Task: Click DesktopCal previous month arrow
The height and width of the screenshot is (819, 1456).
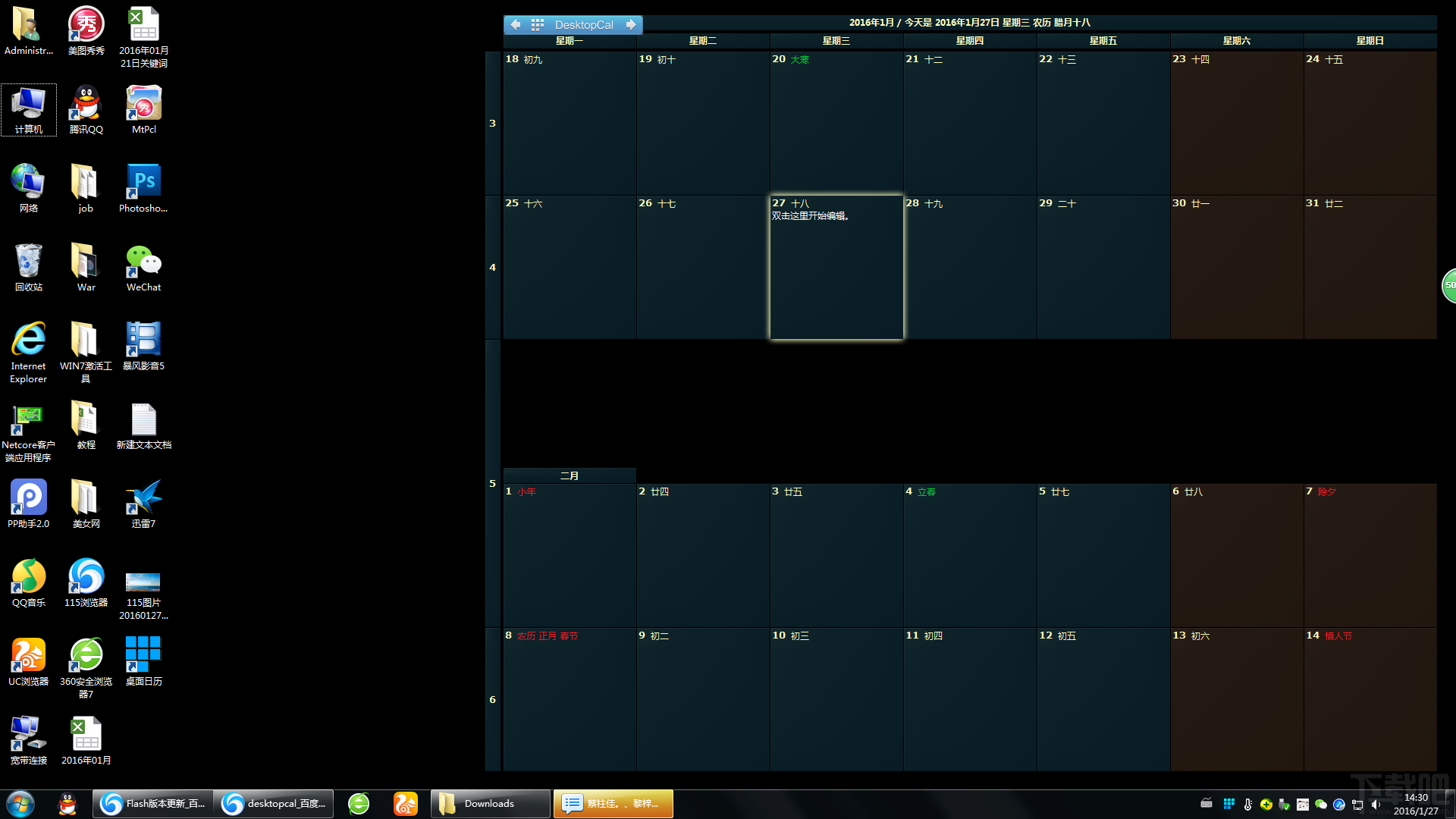Action: click(516, 25)
